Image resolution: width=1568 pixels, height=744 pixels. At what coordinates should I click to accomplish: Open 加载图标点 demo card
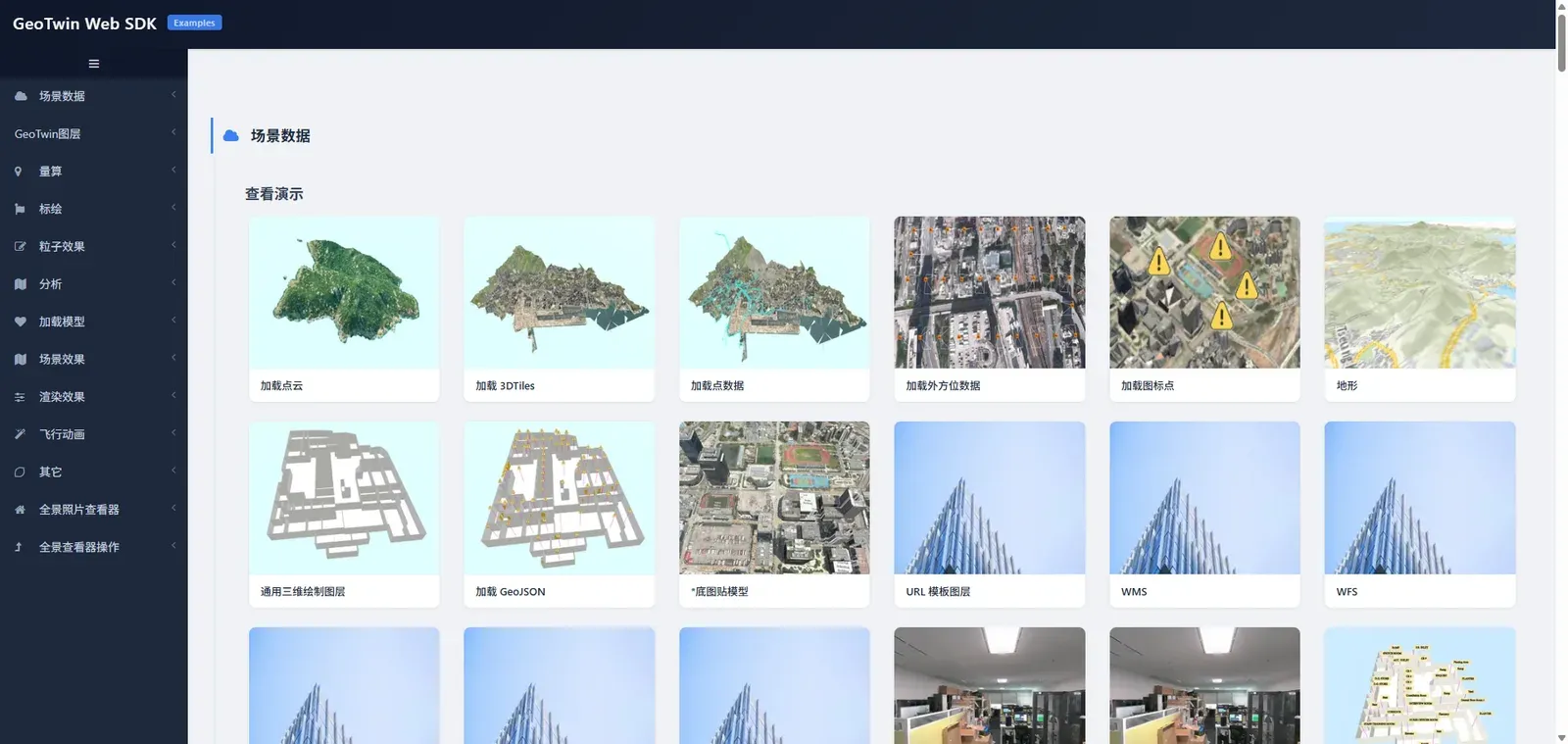[x=1204, y=309]
